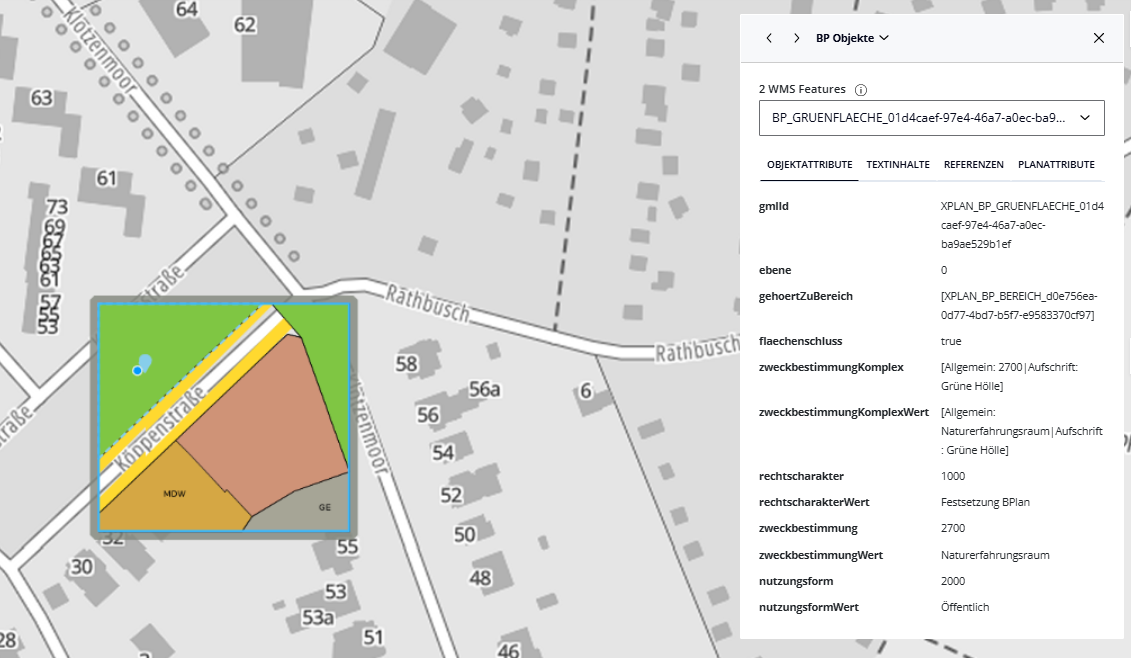Click building number 58 on the map
Viewport: 1131px width, 658px height.
pos(406,364)
